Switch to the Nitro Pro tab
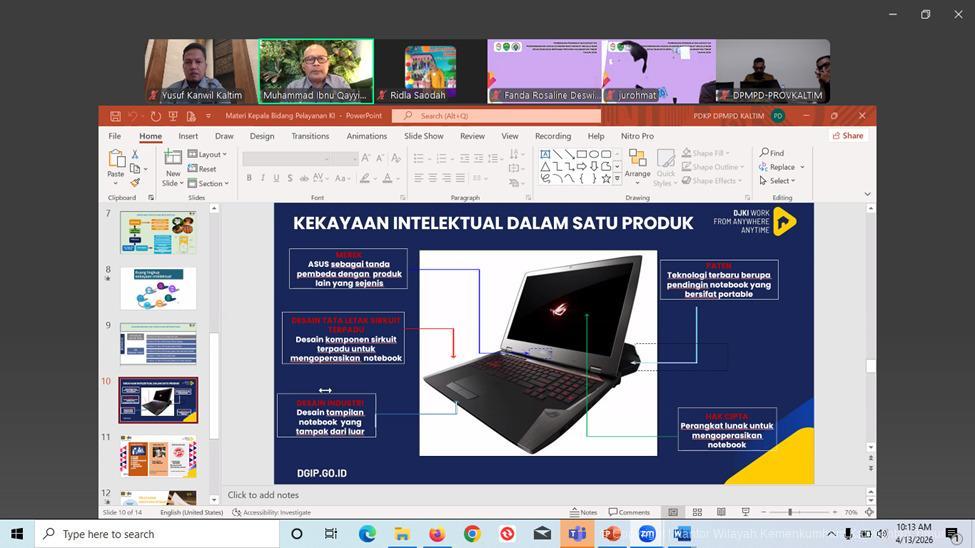 point(637,136)
